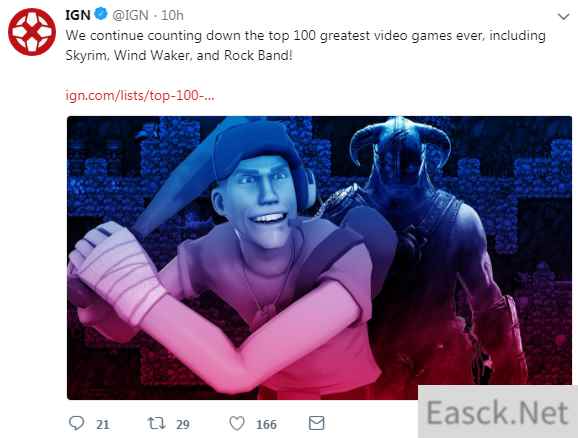The image size is (578, 438).
Task: Open the IGN display name profile link
Action: [78, 15]
